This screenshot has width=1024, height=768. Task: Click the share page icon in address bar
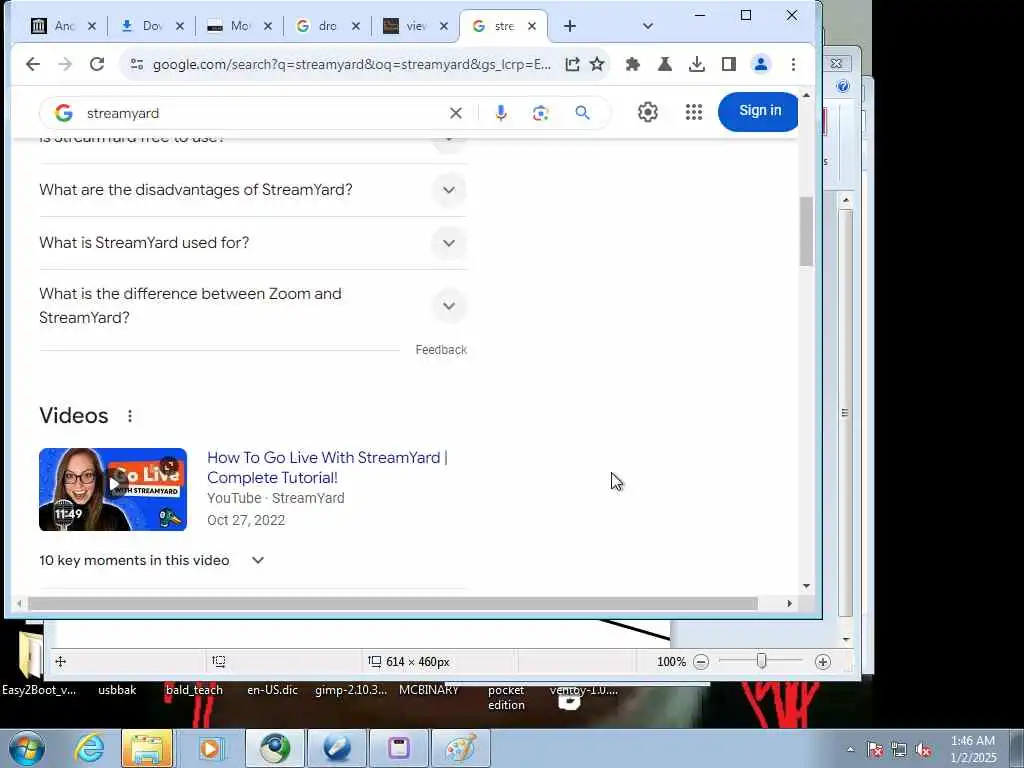click(572, 64)
